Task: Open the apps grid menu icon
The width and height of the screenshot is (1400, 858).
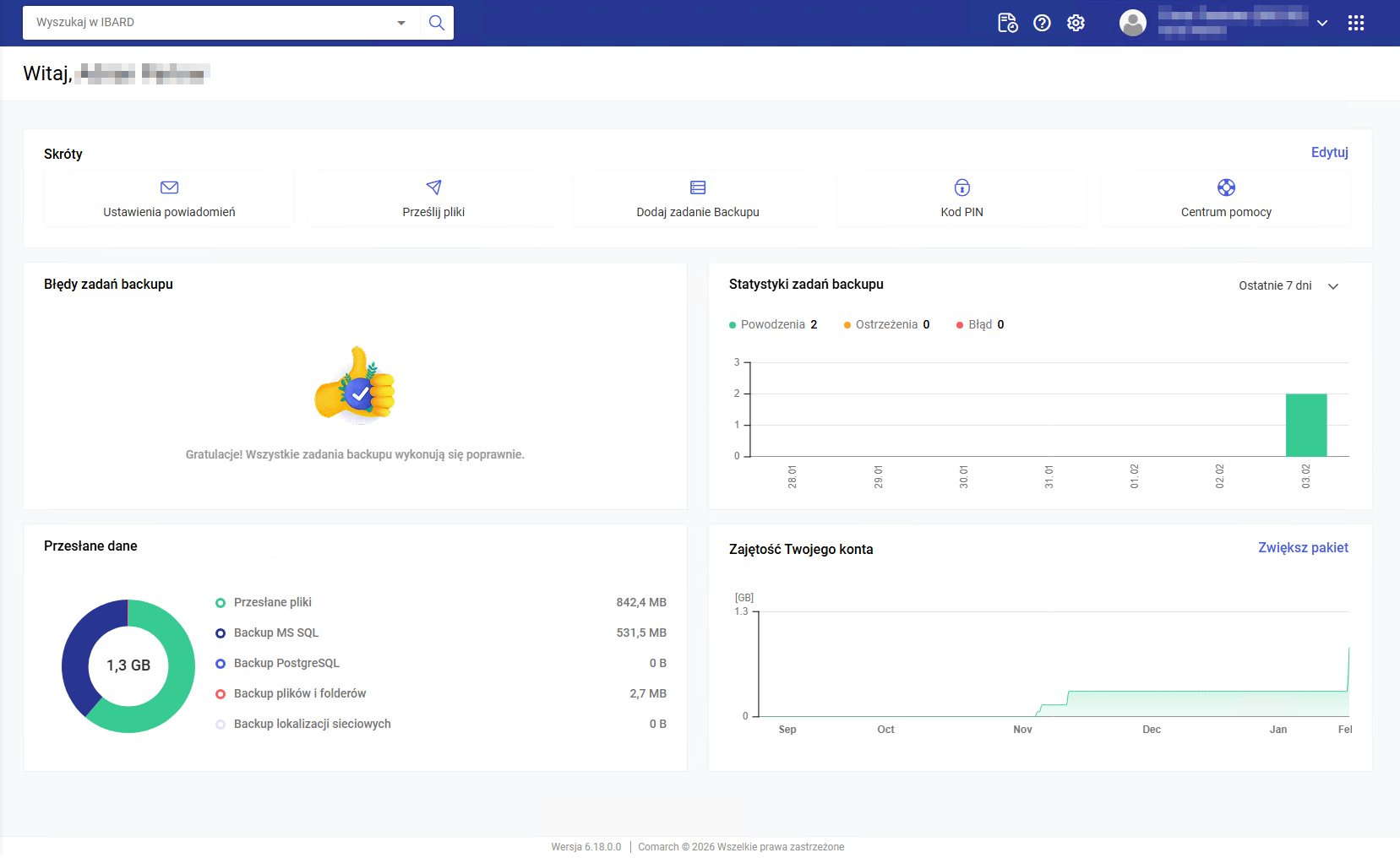Action: click(x=1356, y=23)
